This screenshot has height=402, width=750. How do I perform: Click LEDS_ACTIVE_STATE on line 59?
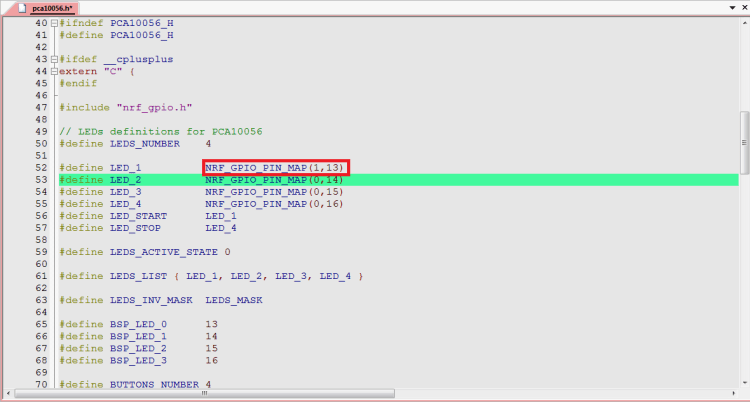click(x=164, y=252)
